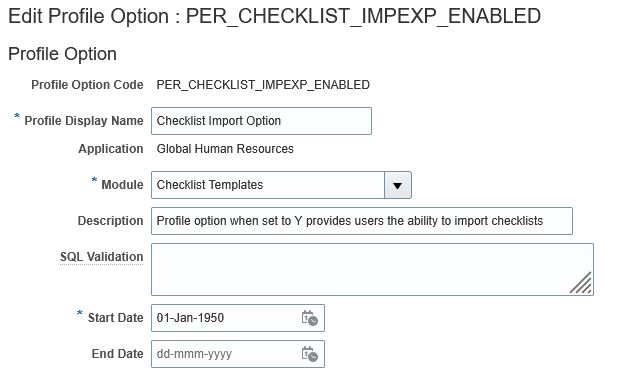Open the End Date calendar picker icon
The height and width of the screenshot is (378, 627).
pyautogui.click(x=310, y=354)
